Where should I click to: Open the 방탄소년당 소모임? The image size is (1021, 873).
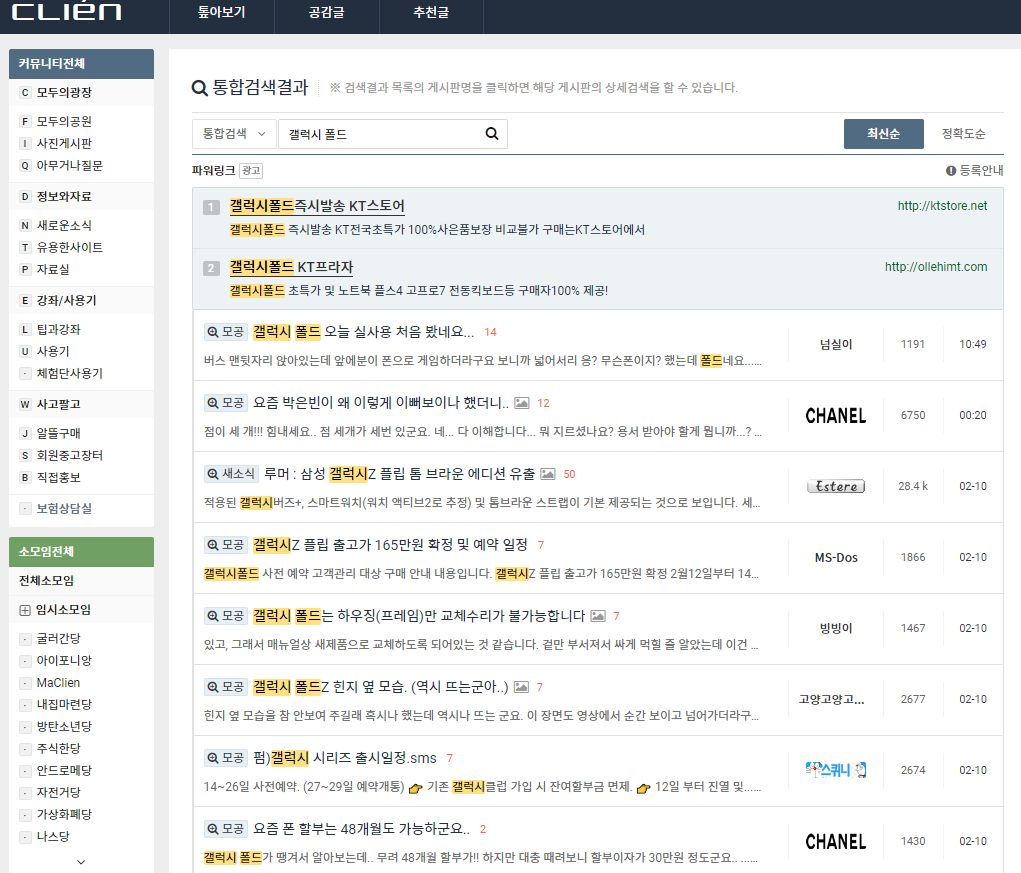(64, 727)
